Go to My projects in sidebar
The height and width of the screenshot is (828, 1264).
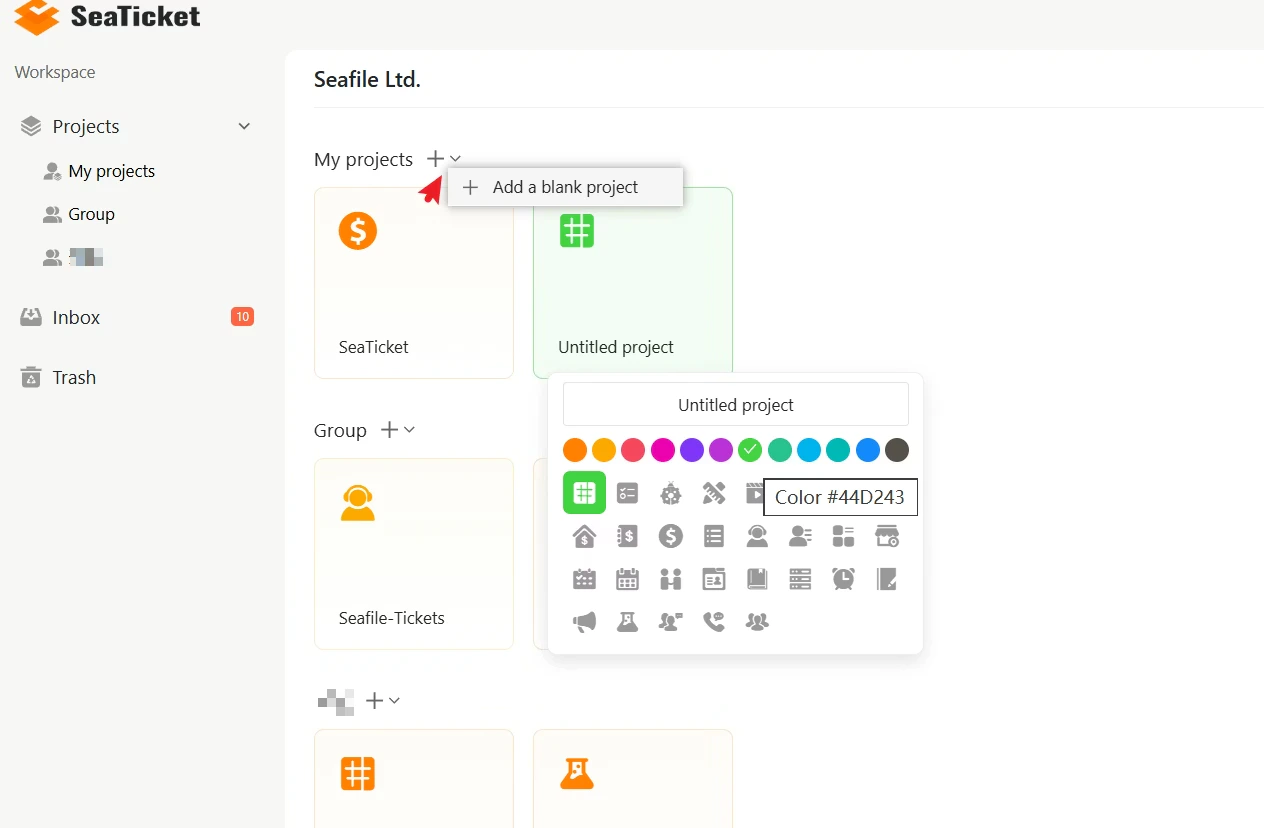tap(99, 171)
